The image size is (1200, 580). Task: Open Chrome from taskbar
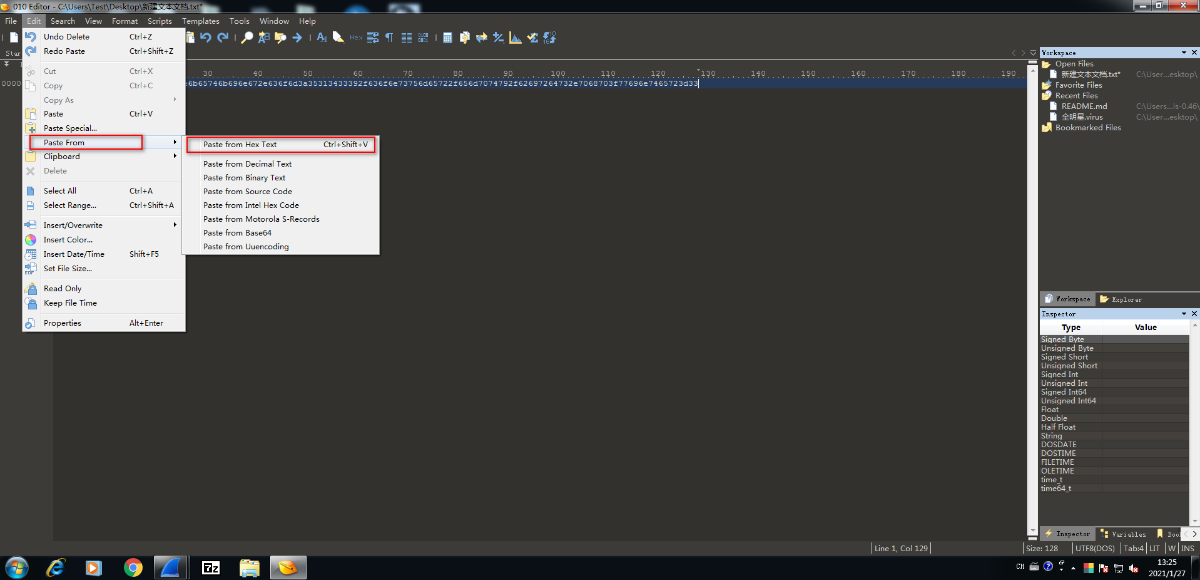[133, 567]
